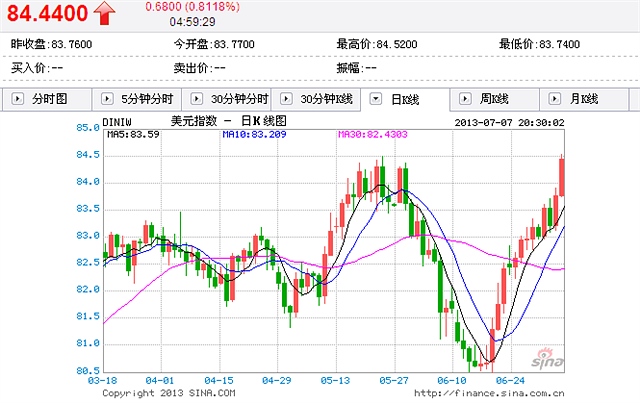This screenshot has height=403, width=640.
Task: Click the Copyright 2013 SINA.COM text
Action: point(163,393)
